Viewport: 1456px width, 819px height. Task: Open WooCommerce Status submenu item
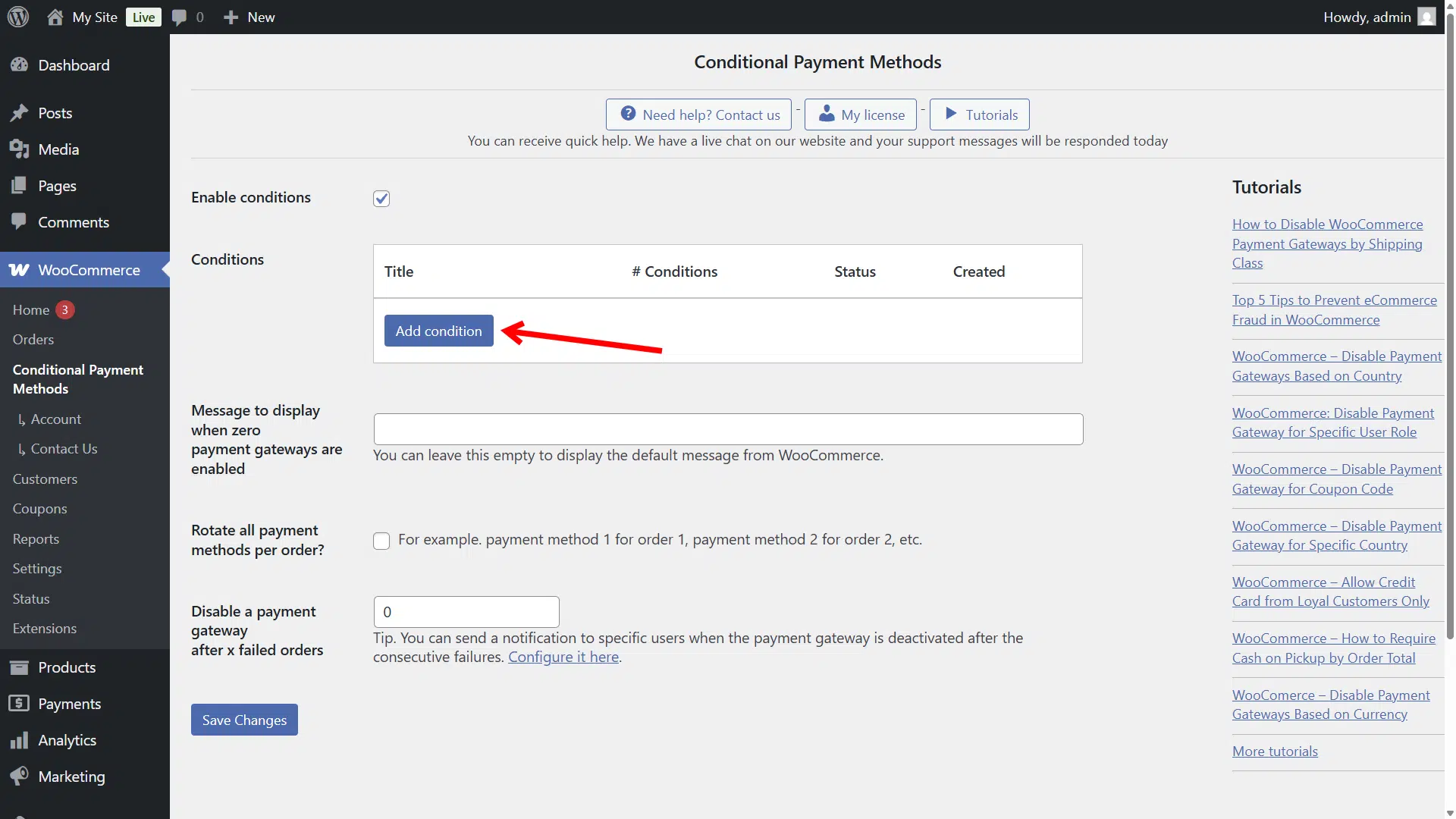(31, 599)
